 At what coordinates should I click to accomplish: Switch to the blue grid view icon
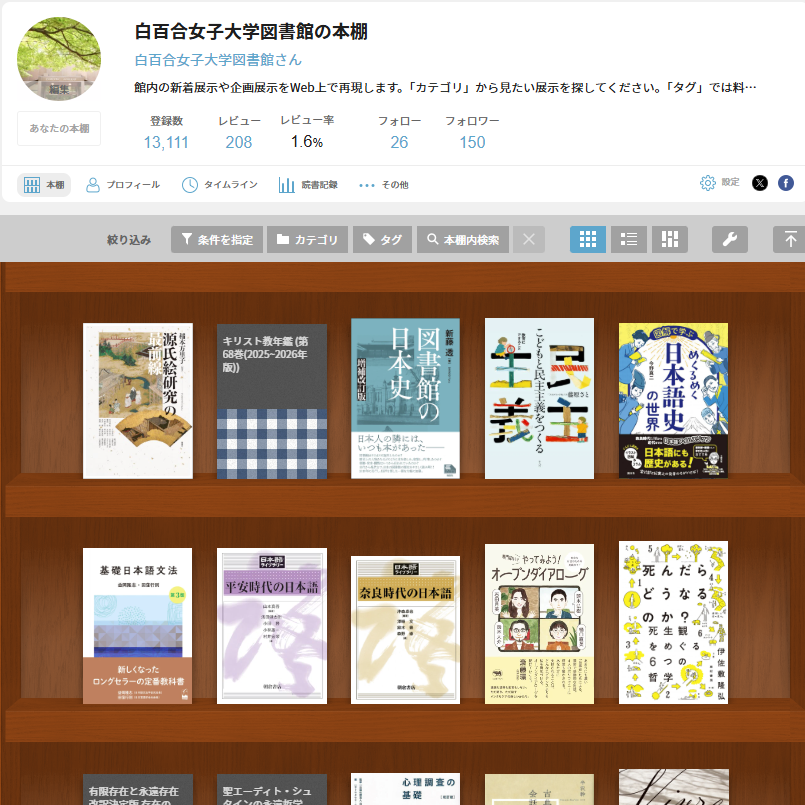[x=587, y=239]
